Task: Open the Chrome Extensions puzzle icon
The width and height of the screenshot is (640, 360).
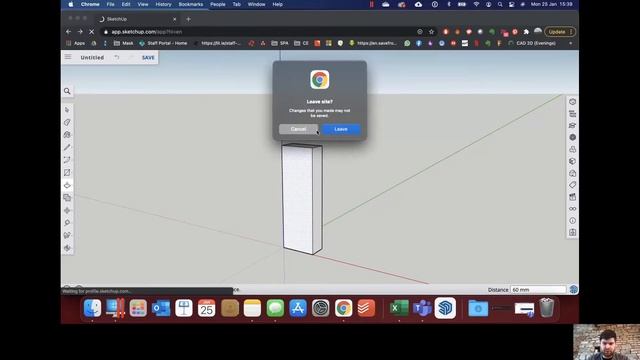Action: click(x=526, y=32)
